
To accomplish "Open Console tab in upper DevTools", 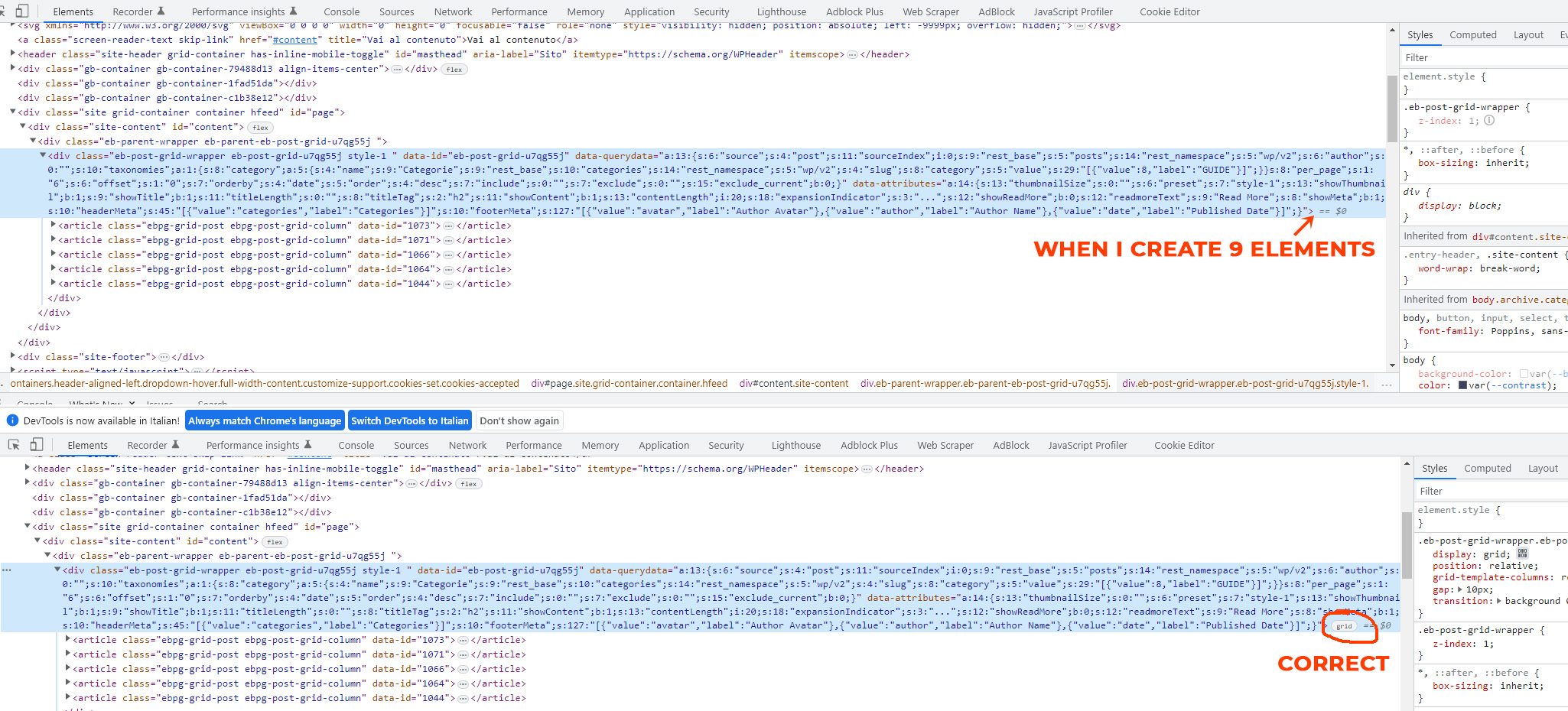I will tap(342, 11).
